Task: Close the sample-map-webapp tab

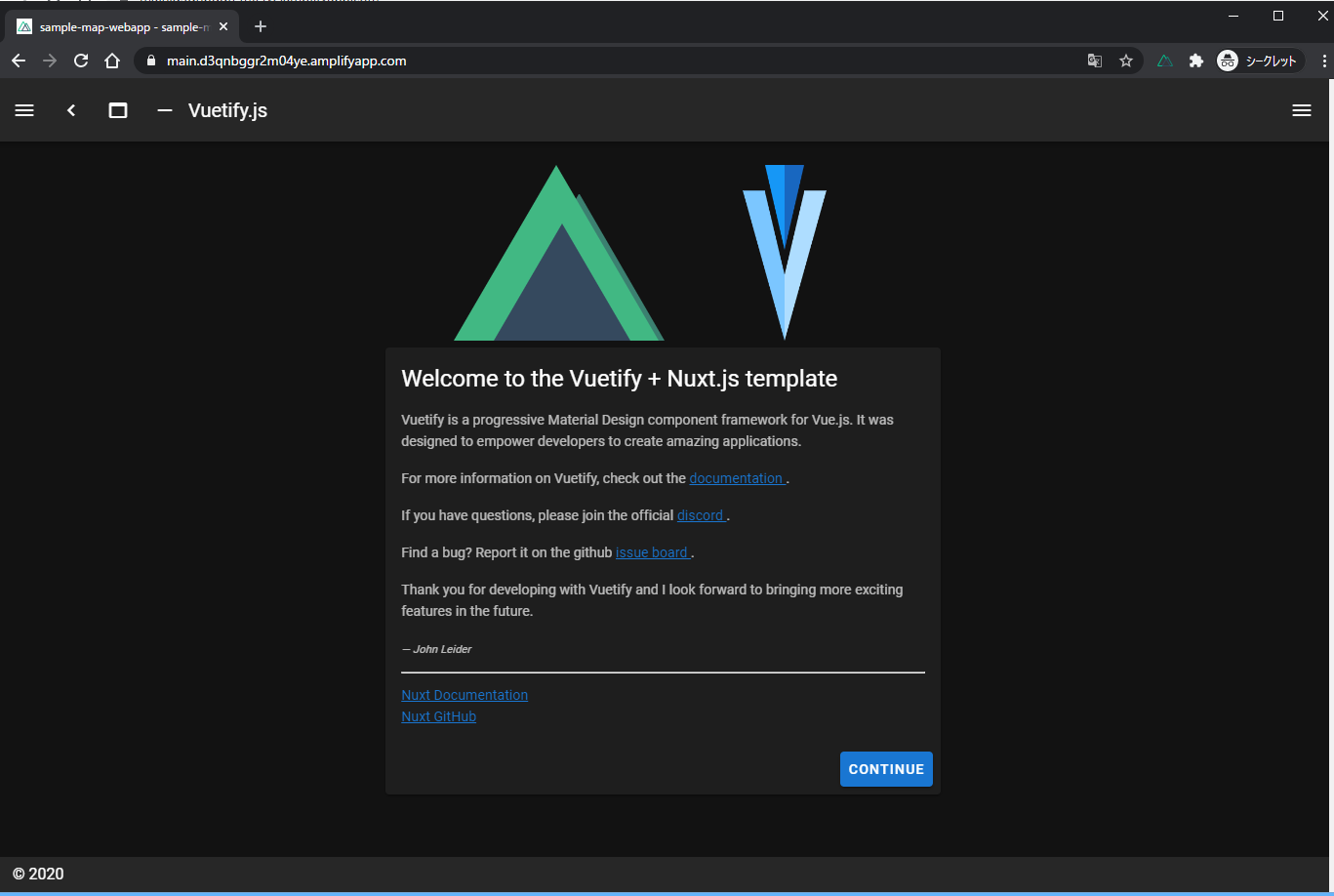Action: tap(223, 26)
